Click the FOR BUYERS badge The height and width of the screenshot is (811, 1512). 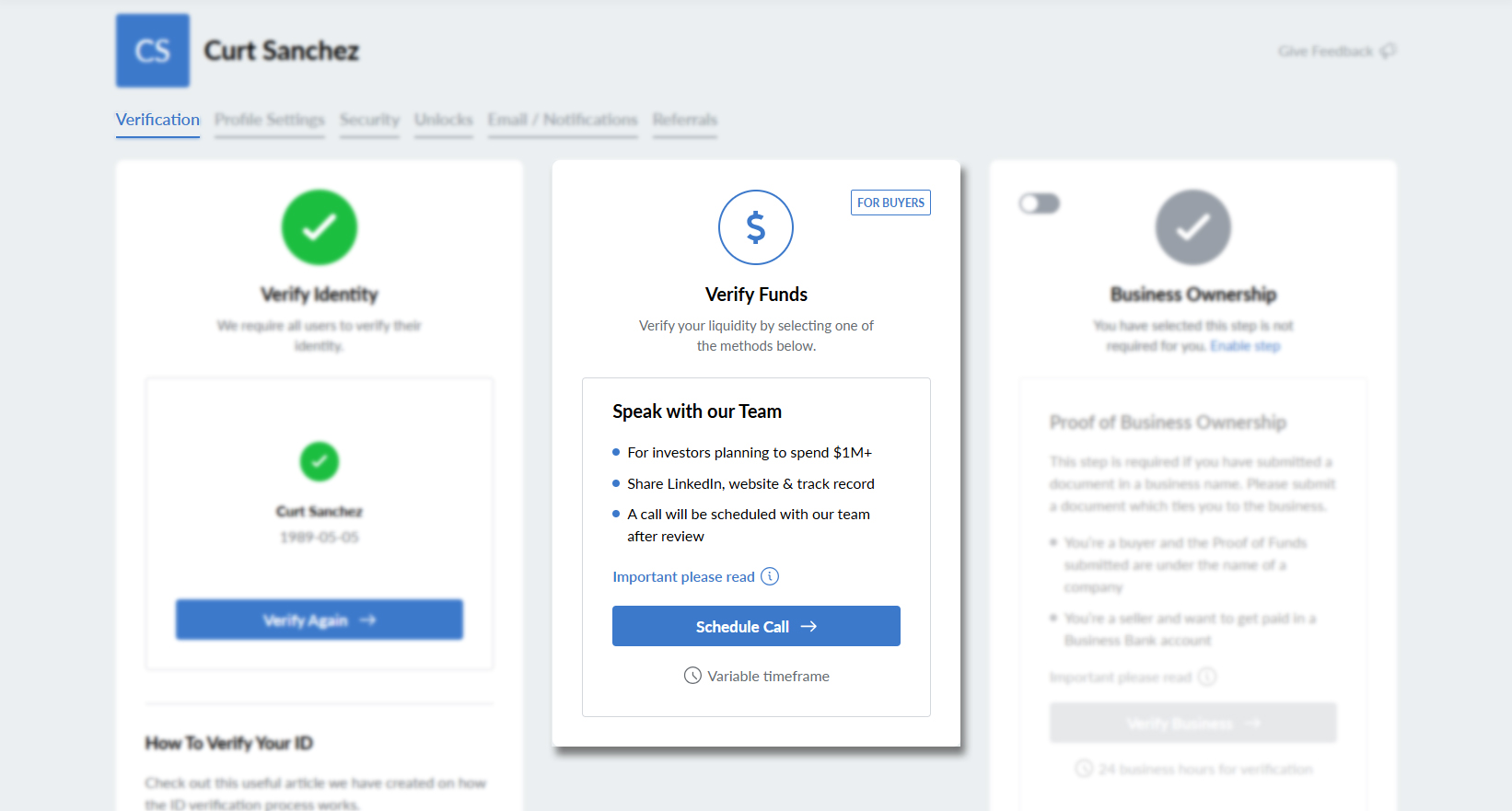[x=890, y=203]
